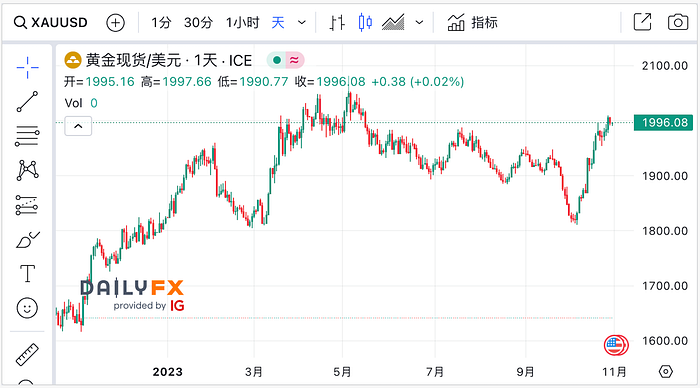Viewport: 700px width, 388px height.
Task: Select the text annotation tool
Action: pos(27,273)
